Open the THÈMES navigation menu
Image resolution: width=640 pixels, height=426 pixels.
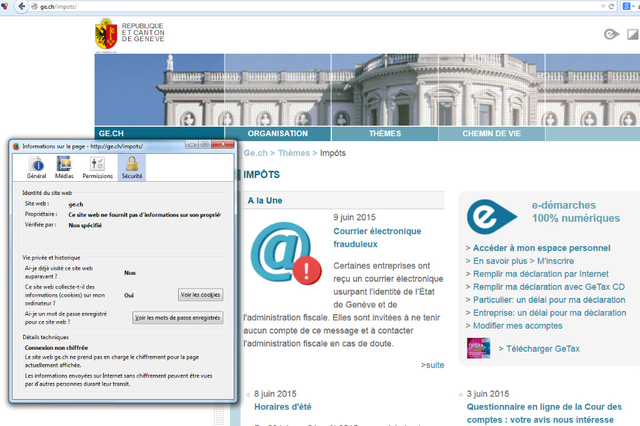(x=385, y=133)
